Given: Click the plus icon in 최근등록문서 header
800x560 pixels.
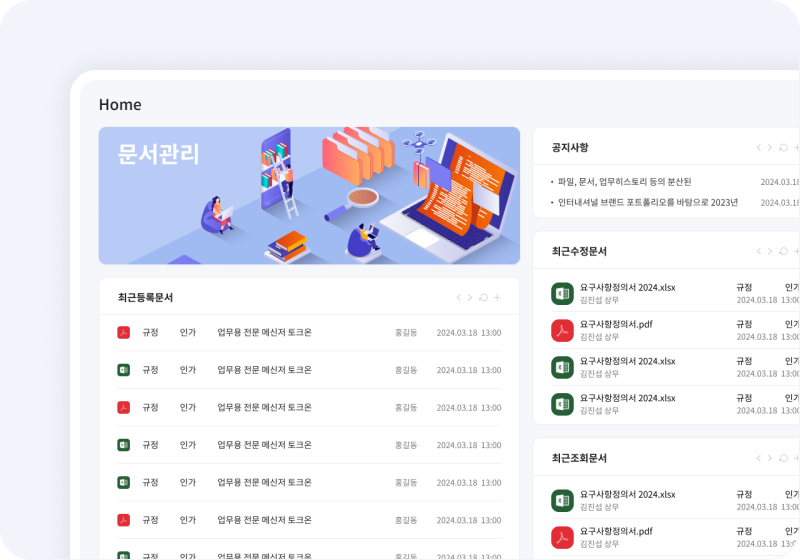Looking at the screenshot, I should [x=497, y=298].
